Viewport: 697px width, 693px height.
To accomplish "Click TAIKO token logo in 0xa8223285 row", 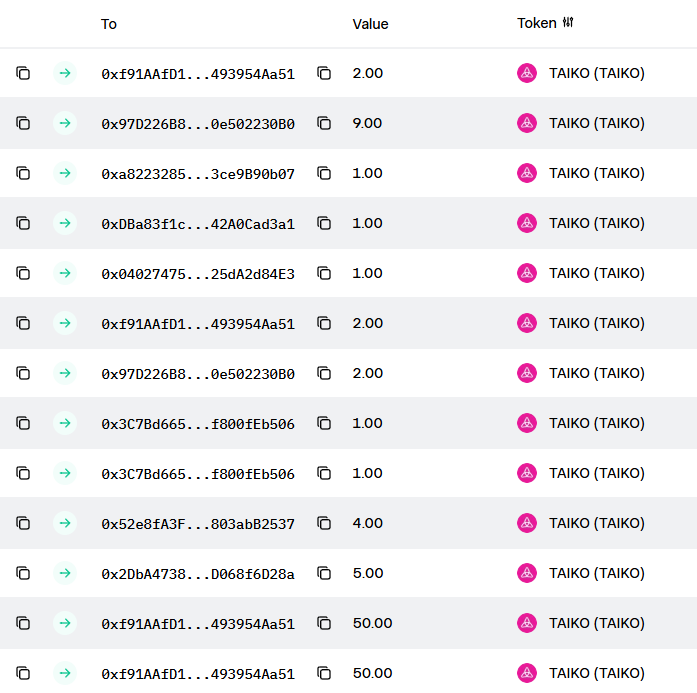I will (527, 173).
